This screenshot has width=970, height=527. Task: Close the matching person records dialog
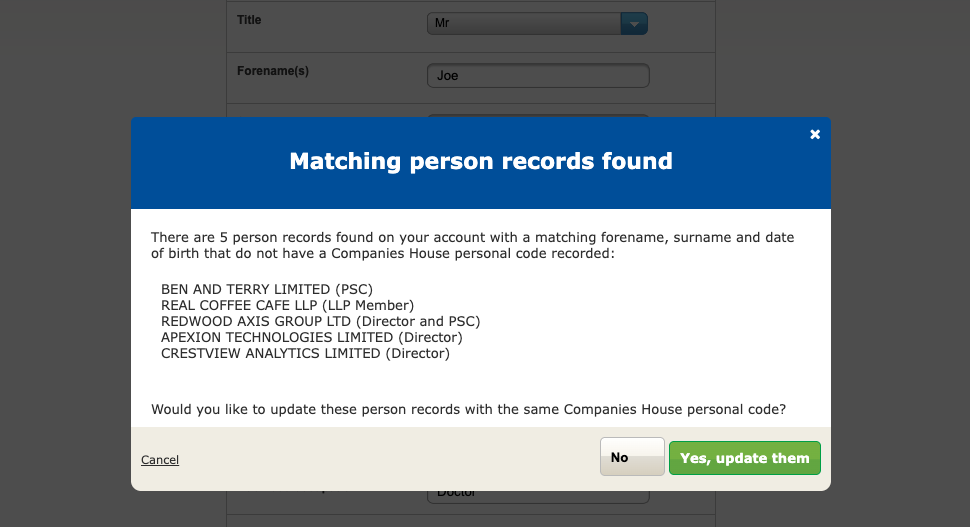point(815,134)
